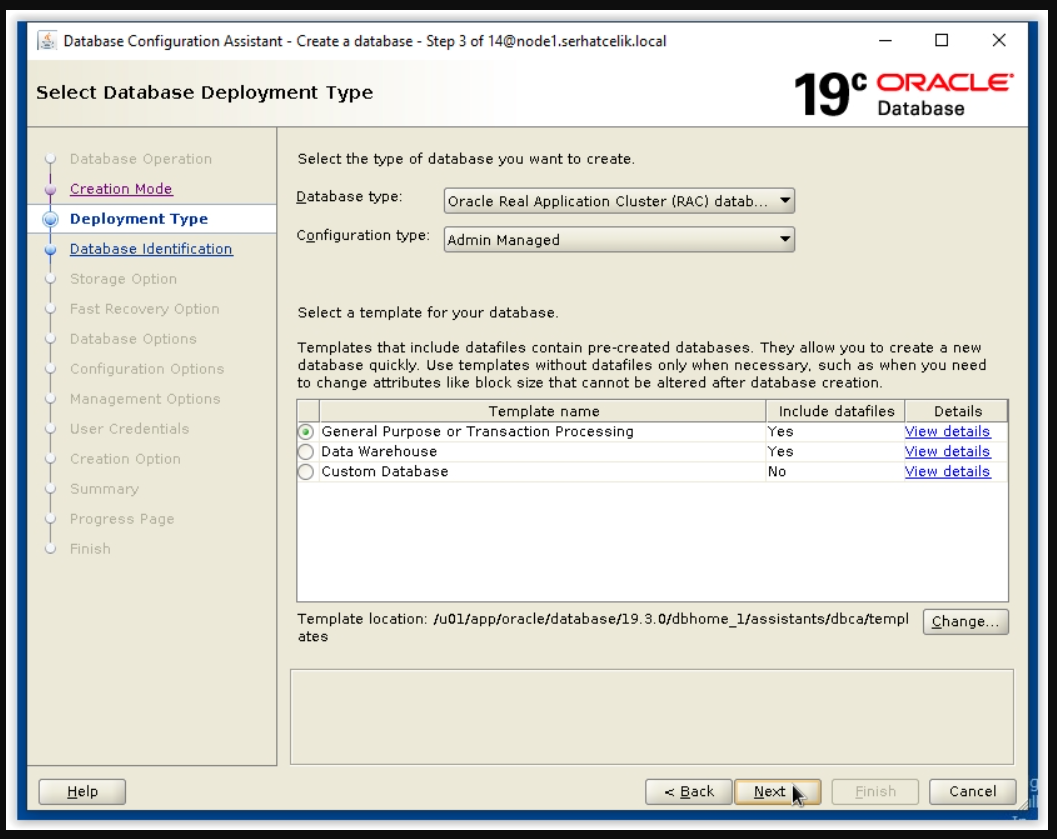1057x839 pixels.
Task: Click the Management Options step label
Action: (145, 398)
